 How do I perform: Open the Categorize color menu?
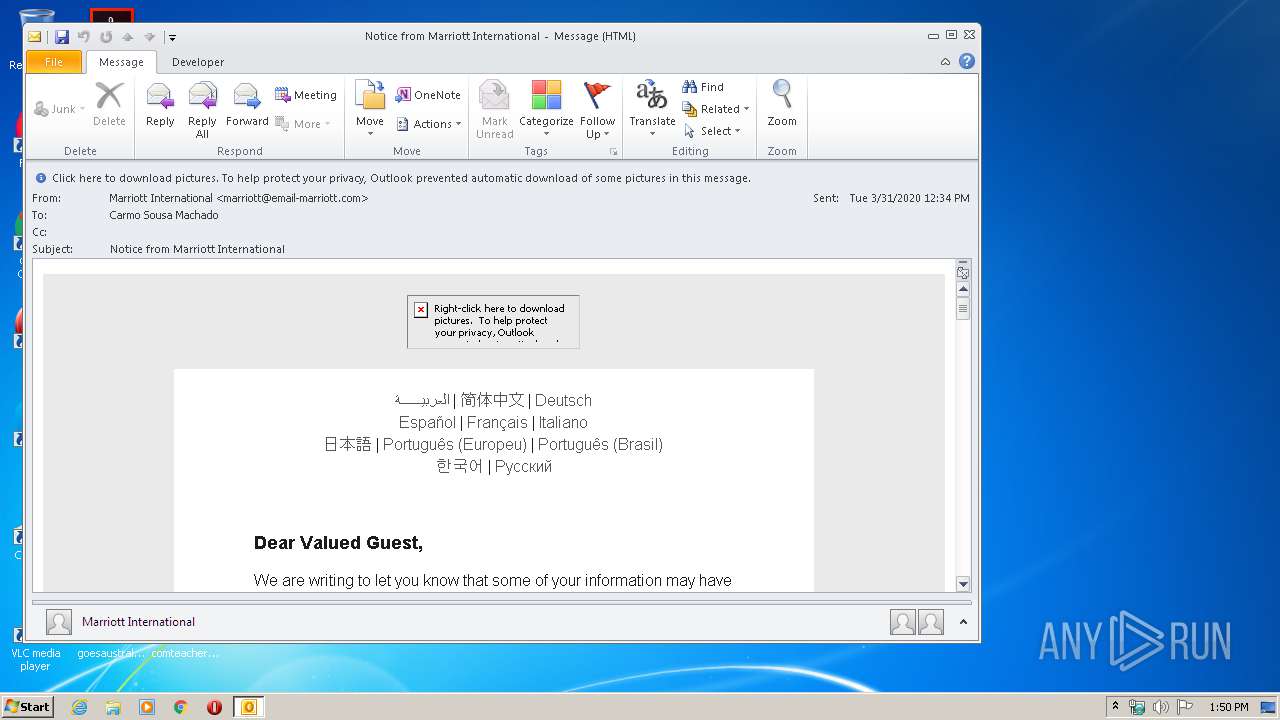546,109
